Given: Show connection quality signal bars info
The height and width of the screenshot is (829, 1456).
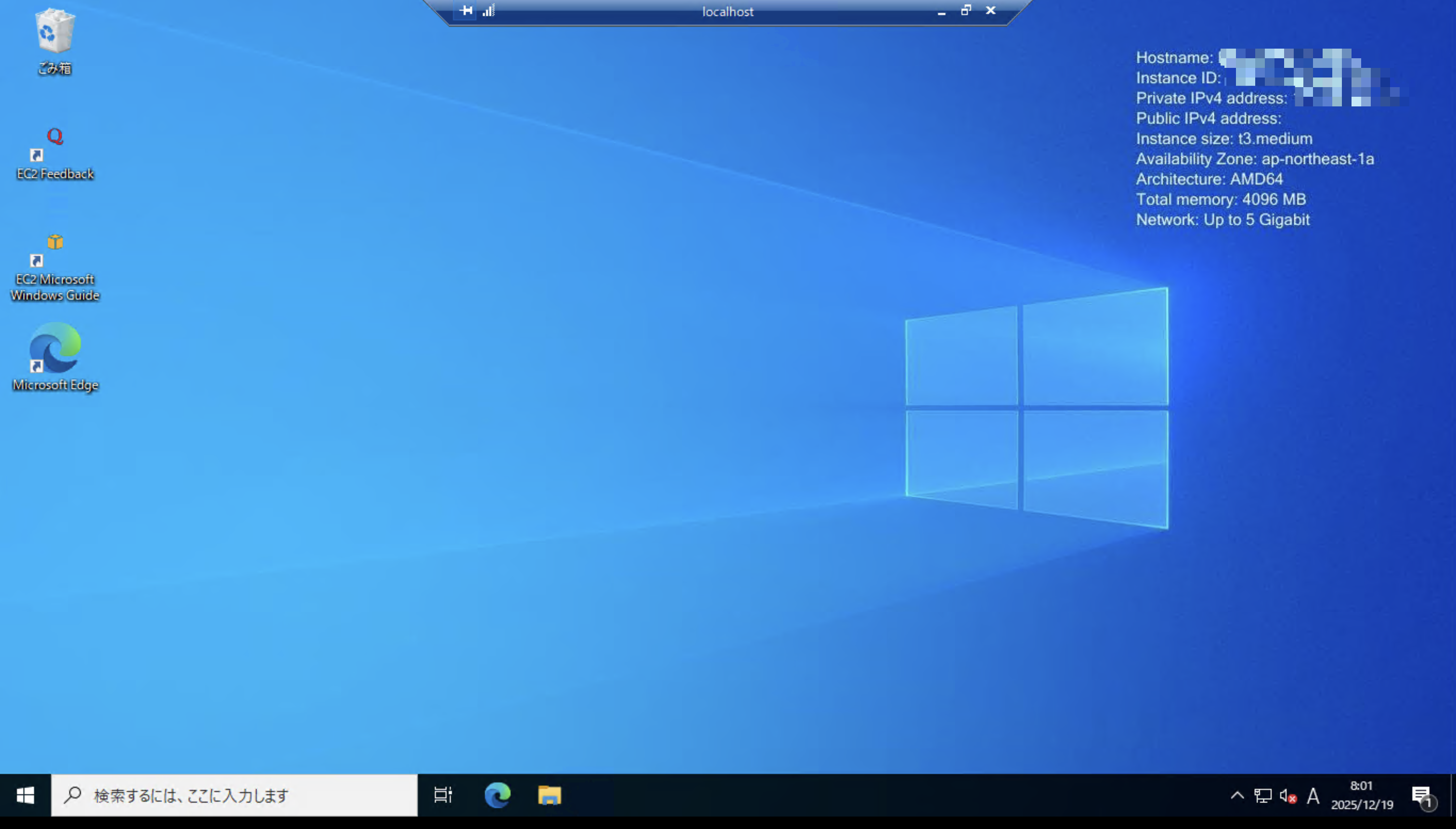Looking at the screenshot, I should tap(489, 11).
